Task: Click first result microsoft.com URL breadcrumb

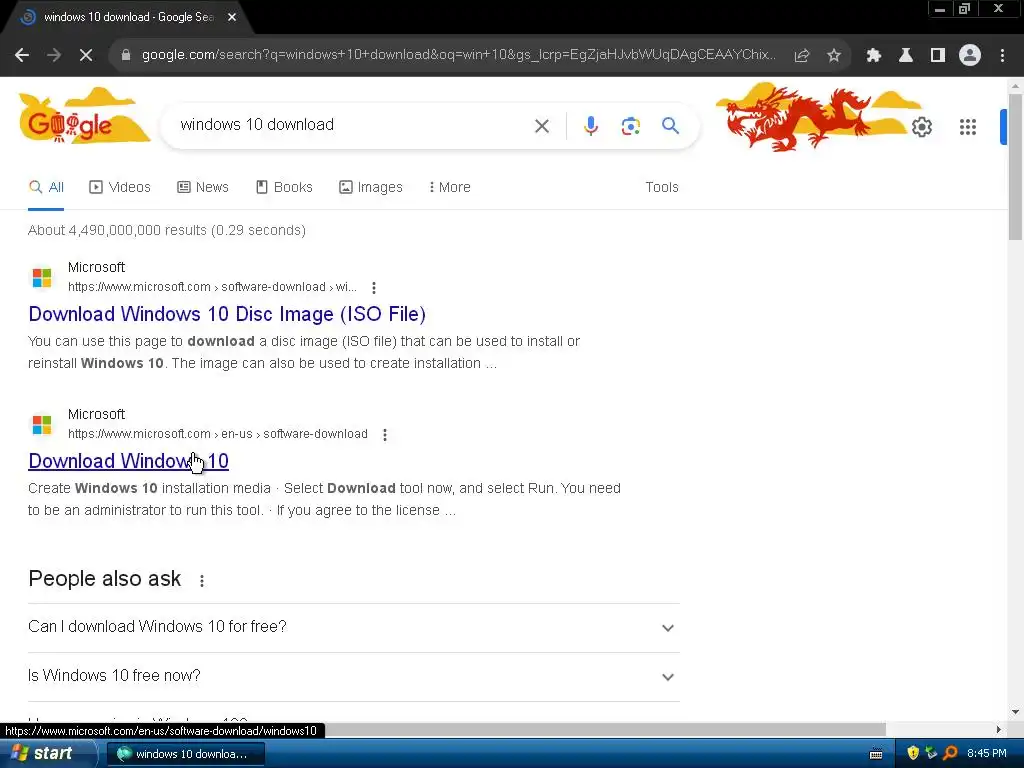Action: [x=212, y=287]
